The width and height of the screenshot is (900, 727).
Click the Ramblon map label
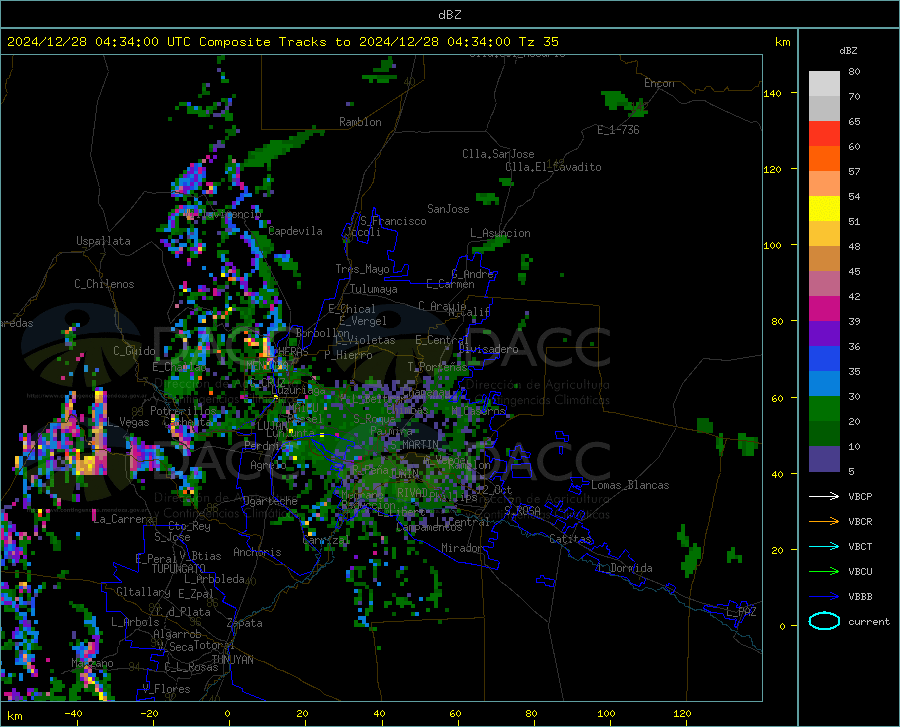click(x=360, y=122)
